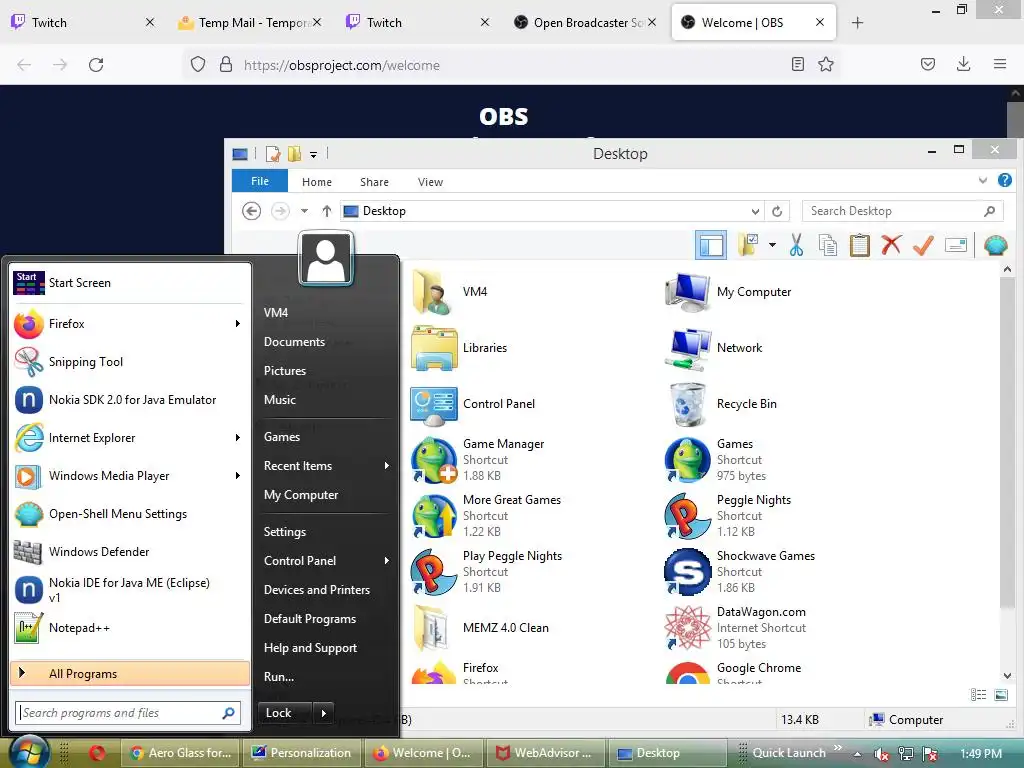
Task: Click the red Delete X toolbar icon
Action: [891, 245]
